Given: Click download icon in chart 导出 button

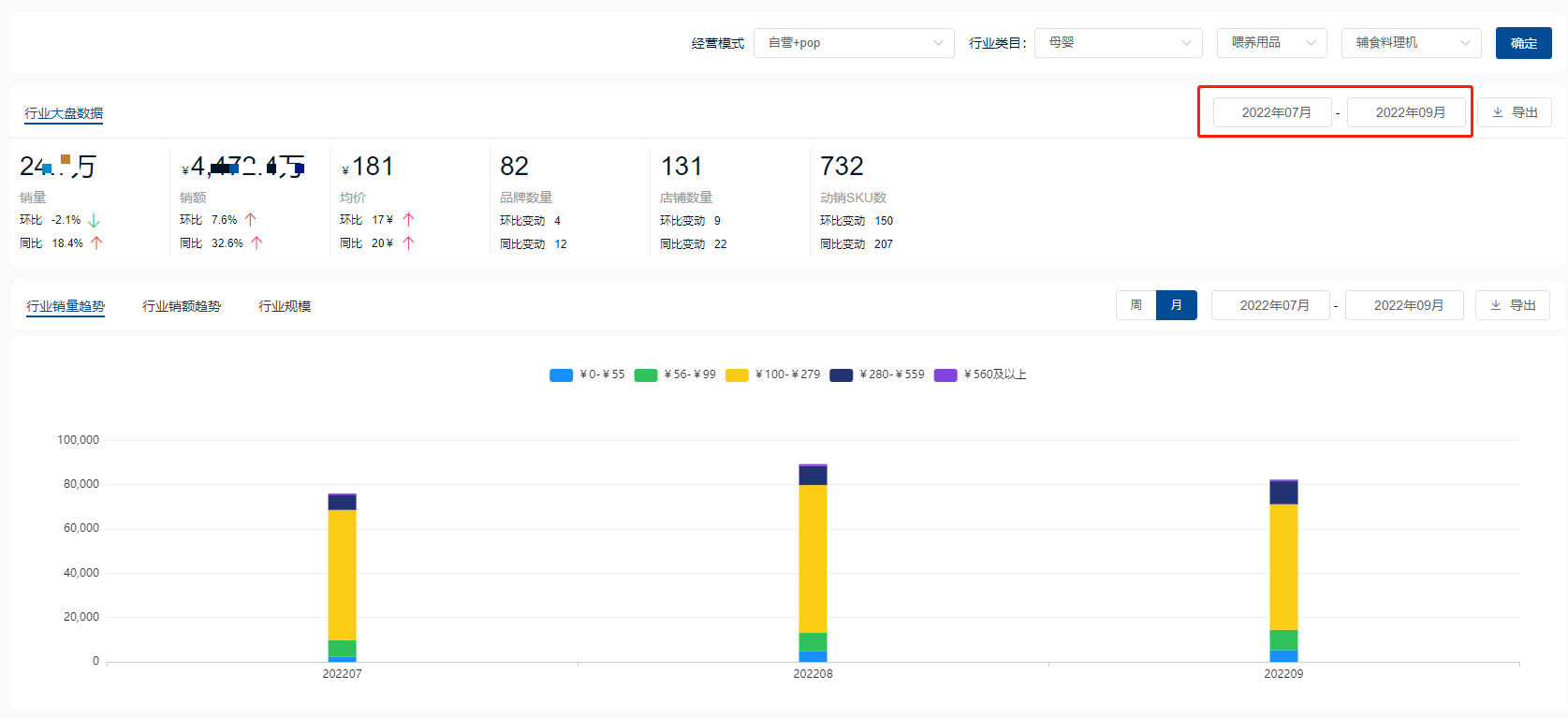Looking at the screenshot, I should 1496,305.
